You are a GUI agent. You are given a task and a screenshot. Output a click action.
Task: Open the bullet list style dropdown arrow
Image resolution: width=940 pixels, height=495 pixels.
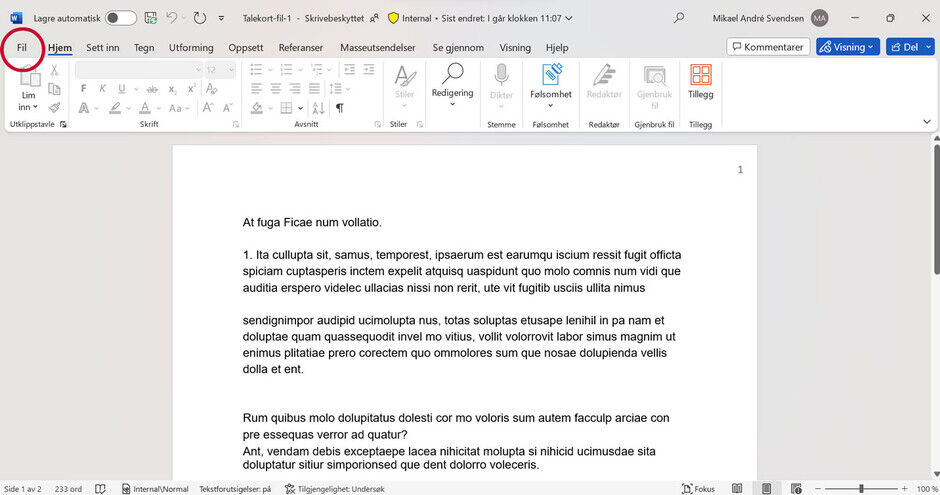(270, 70)
